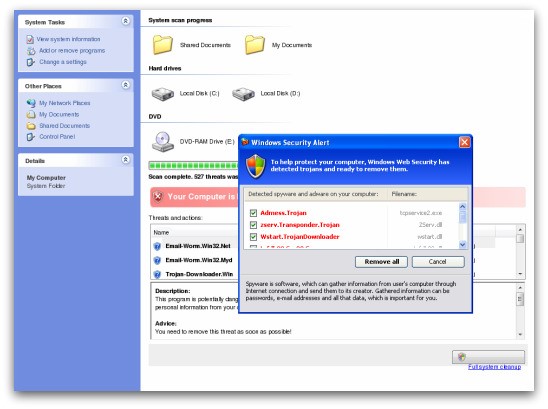
Task: Open My Network Places globe icon
Action: [31, 103]
